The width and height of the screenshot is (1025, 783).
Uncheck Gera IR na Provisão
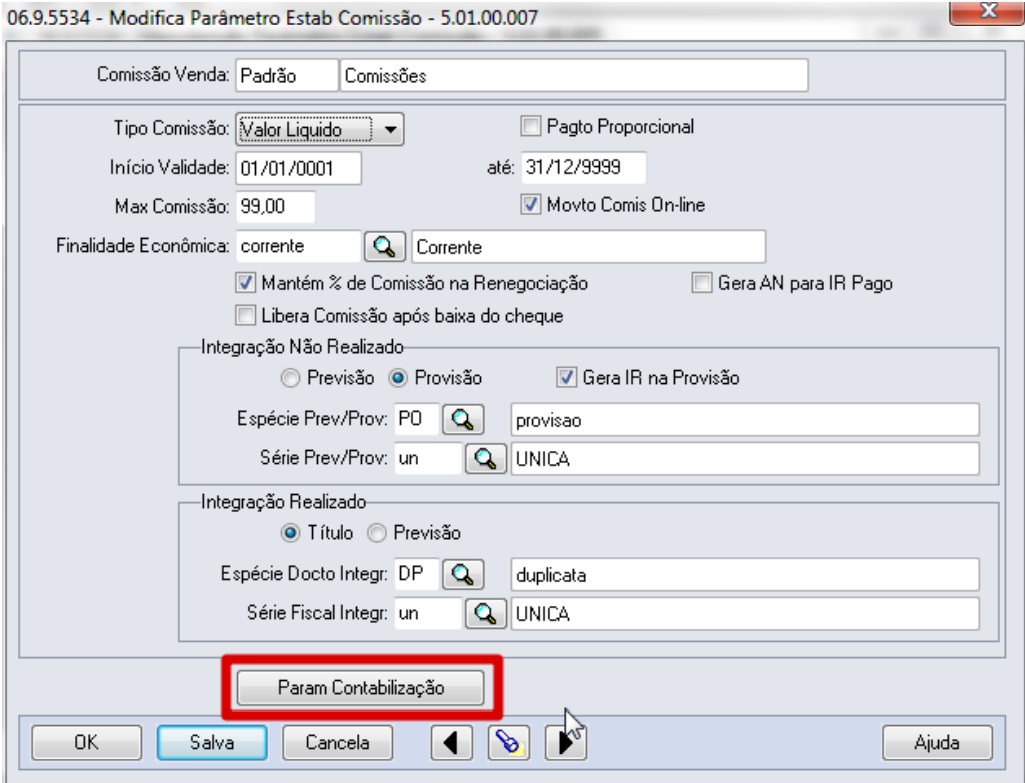click(x=566, y=377)
